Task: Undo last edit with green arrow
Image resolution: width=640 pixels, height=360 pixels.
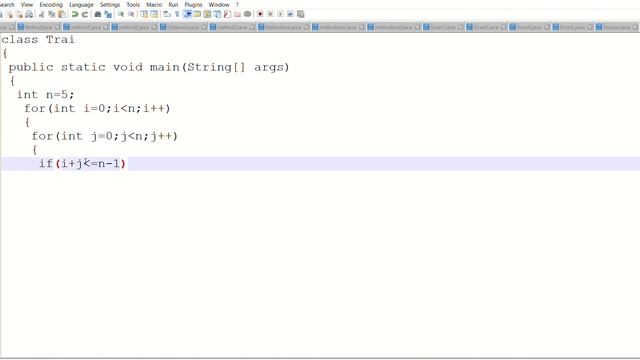Action: (x=75, y=14)
